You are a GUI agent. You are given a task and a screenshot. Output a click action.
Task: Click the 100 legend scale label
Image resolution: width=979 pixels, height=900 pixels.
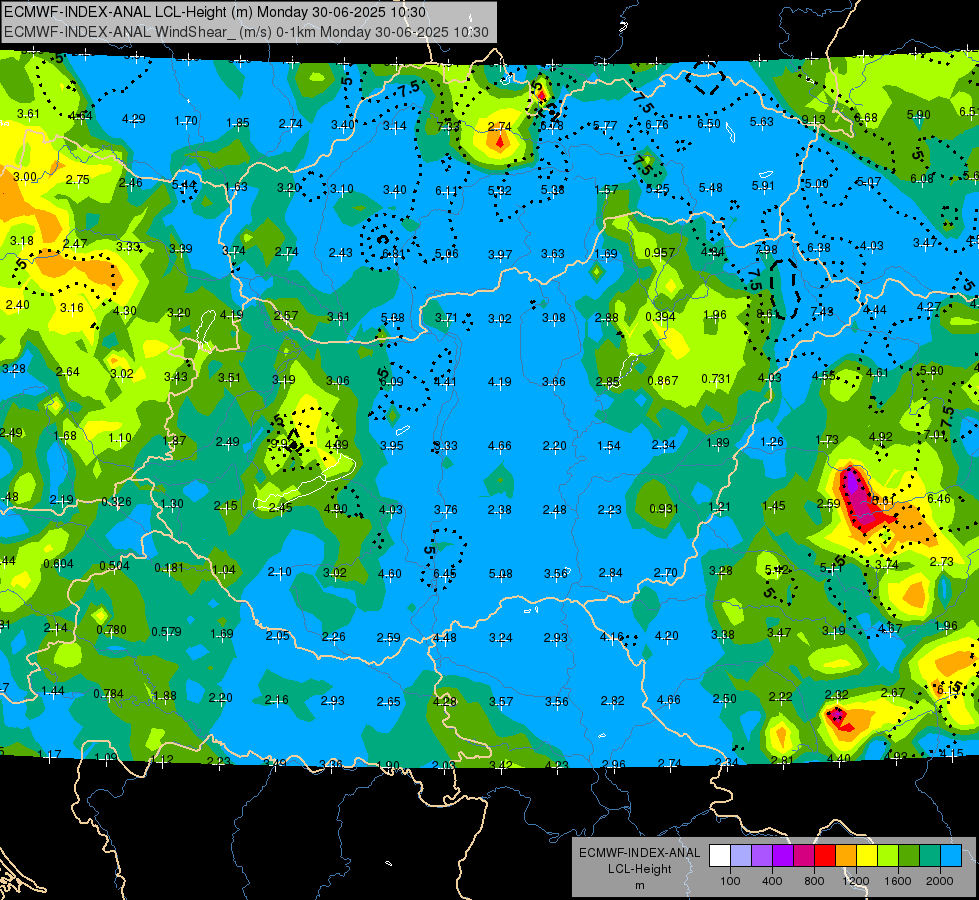[730, 881]
